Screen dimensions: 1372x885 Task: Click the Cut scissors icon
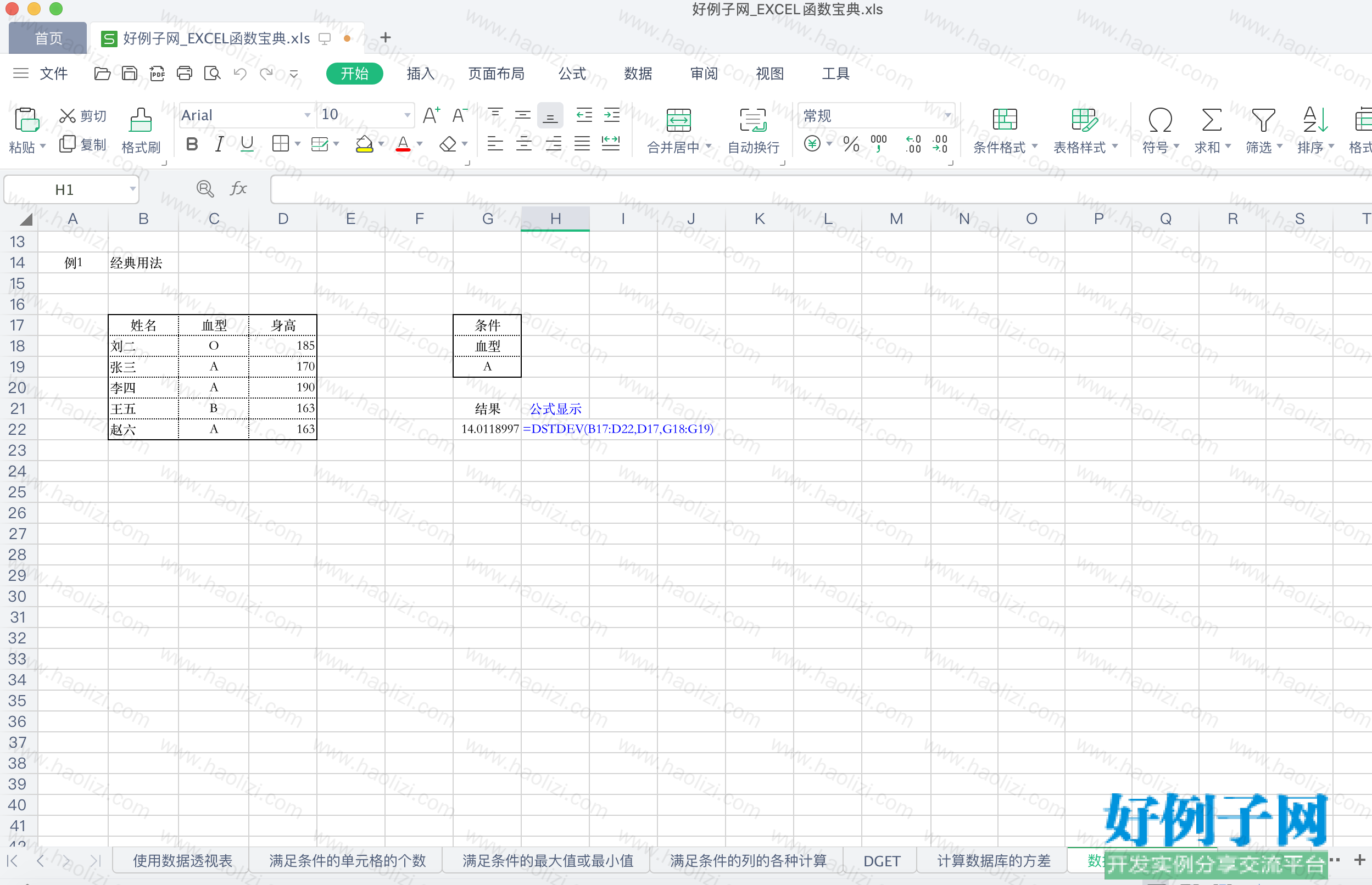pos(67,116)
